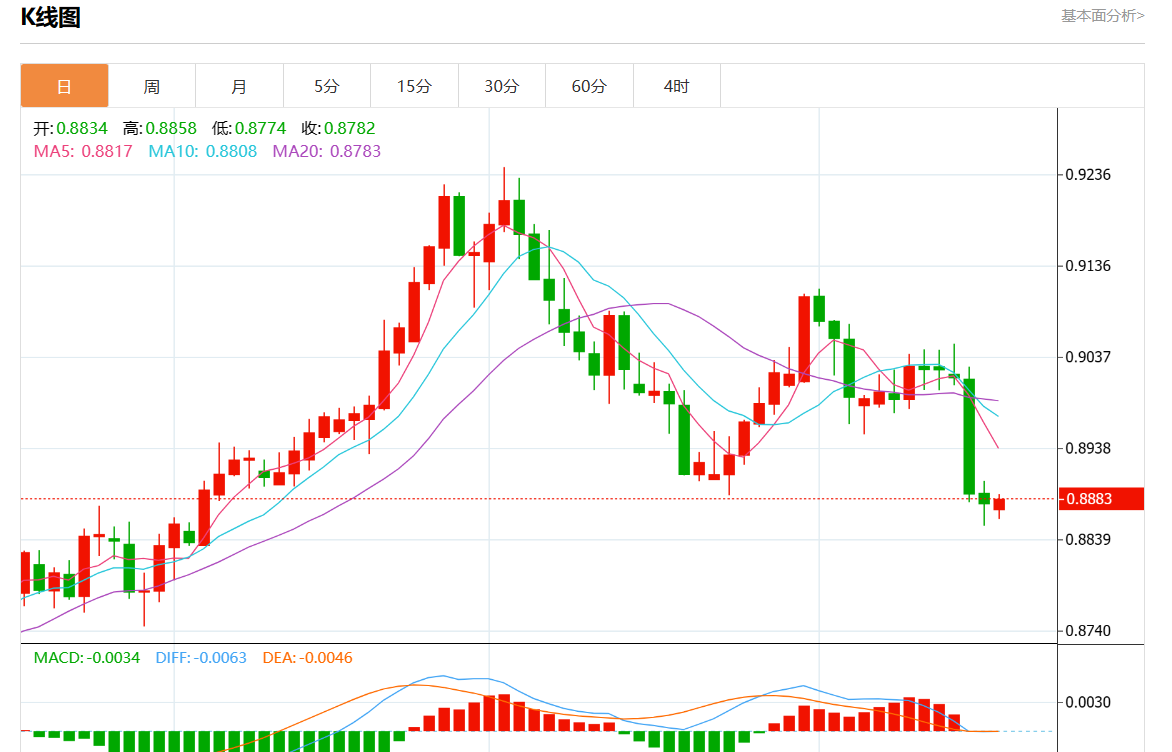Open the 5分 interval tab
The height and width of the screenshot is (752, 1172).
point(327,86)
